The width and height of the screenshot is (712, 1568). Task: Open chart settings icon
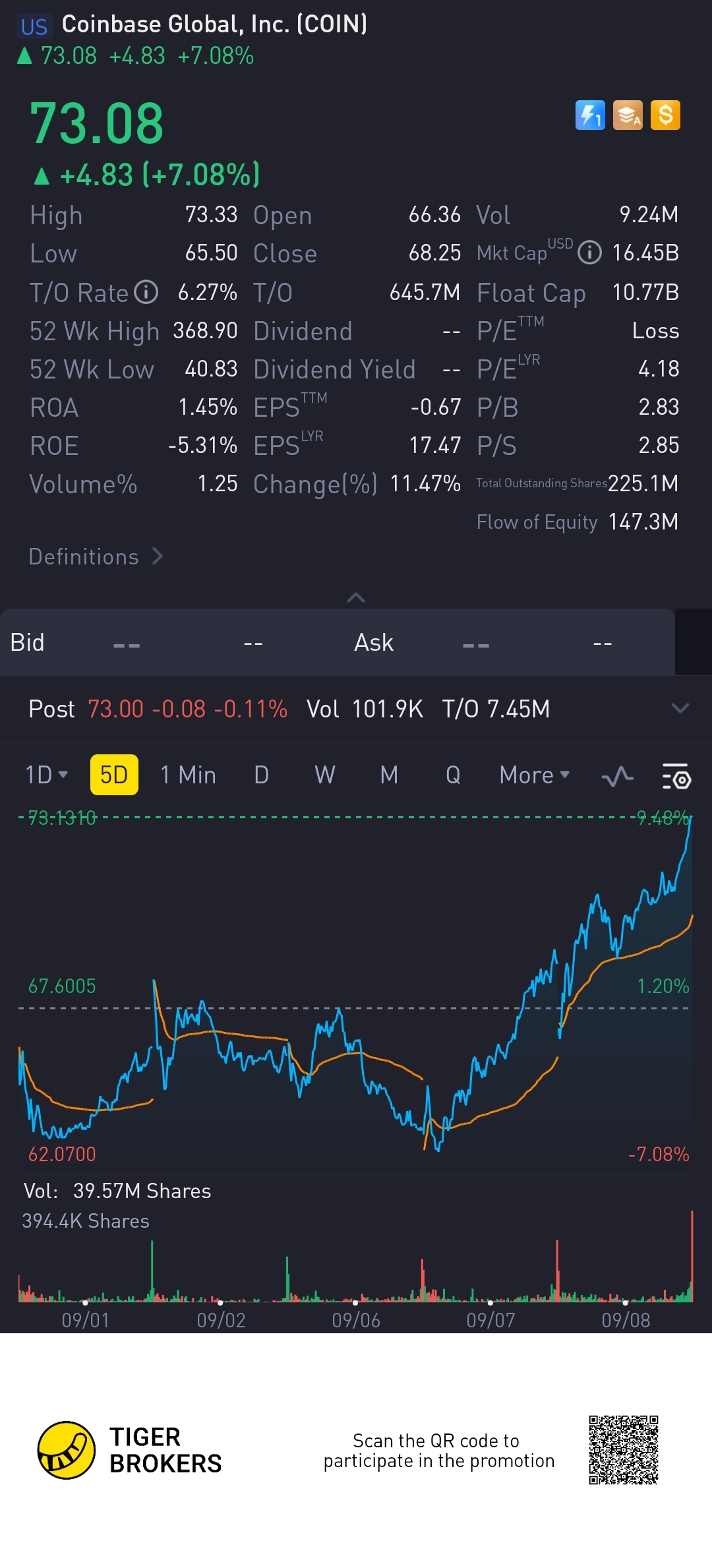coord(676,776)
